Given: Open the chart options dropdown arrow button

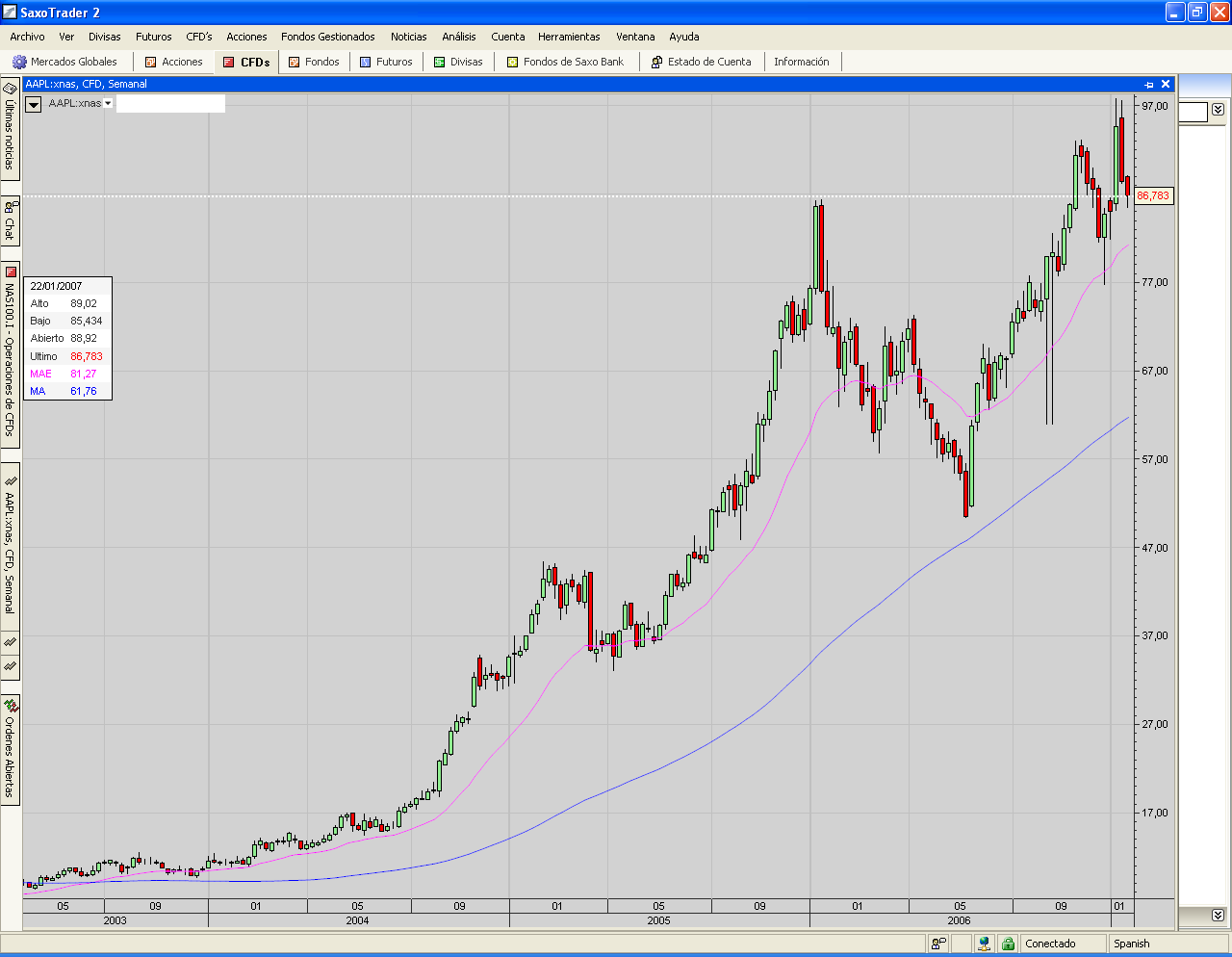Looking at the screenshot, I should click(x=34, y=104).
